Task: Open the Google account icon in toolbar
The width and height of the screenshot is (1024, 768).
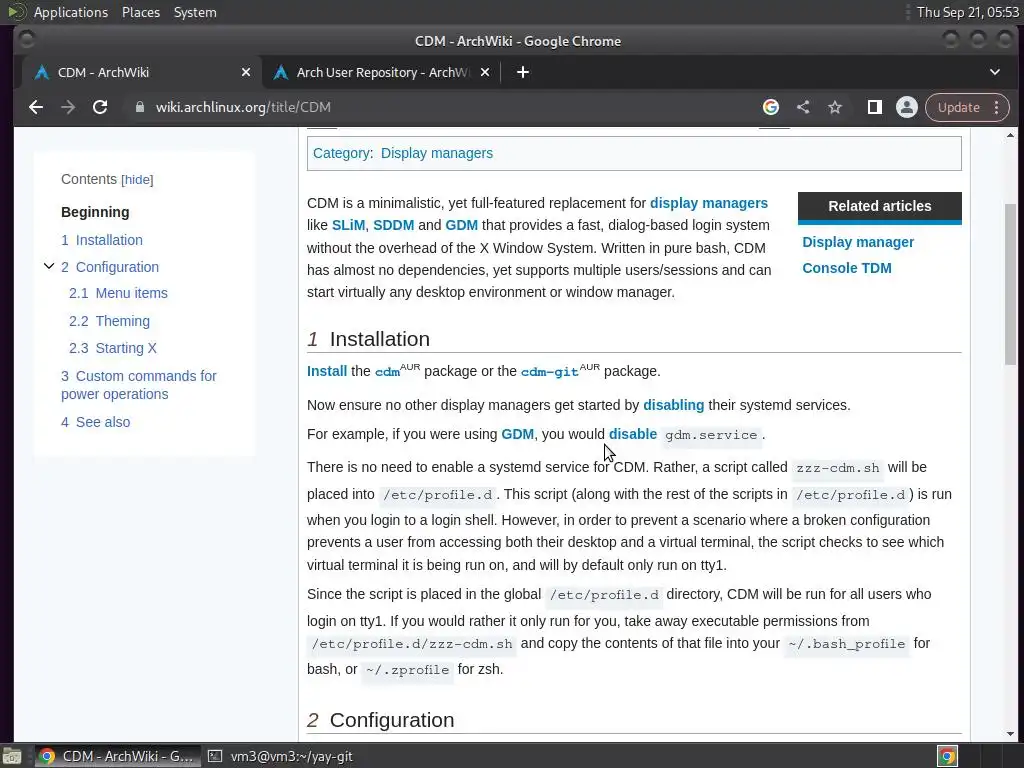Action: [771, 107]
